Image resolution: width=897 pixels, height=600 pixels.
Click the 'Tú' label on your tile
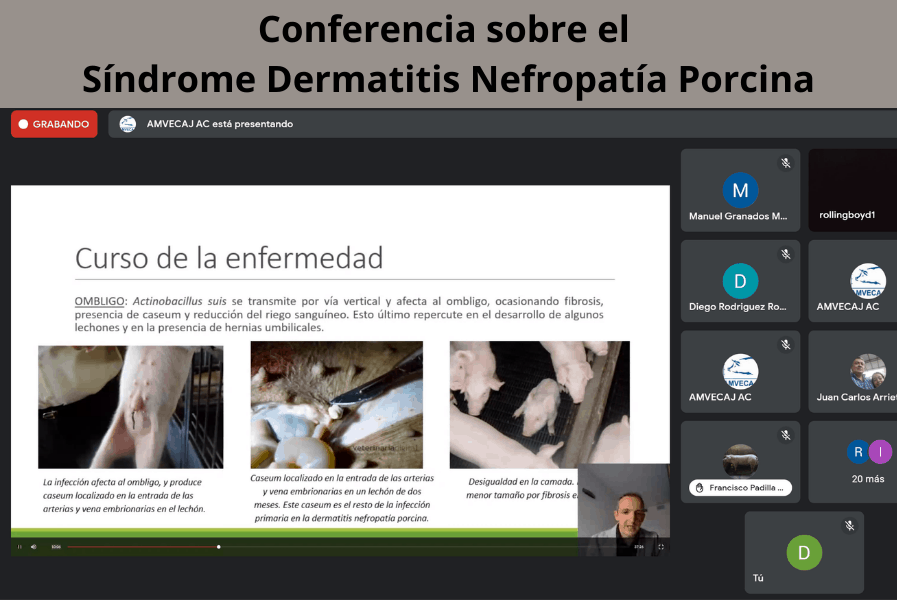(x=758, y=578)
